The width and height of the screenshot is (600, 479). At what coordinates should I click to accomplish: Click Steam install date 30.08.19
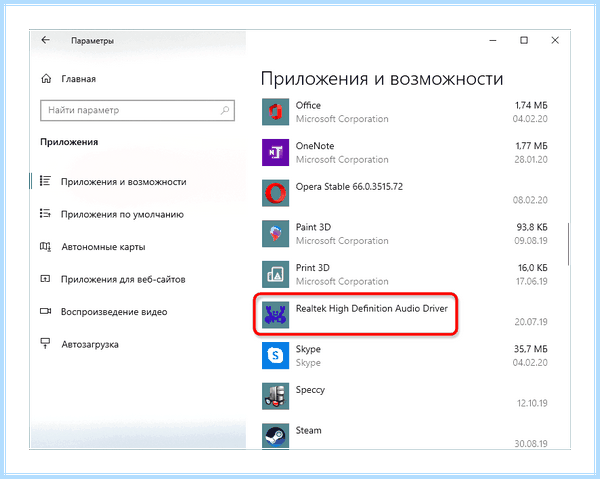click(531, 443)
